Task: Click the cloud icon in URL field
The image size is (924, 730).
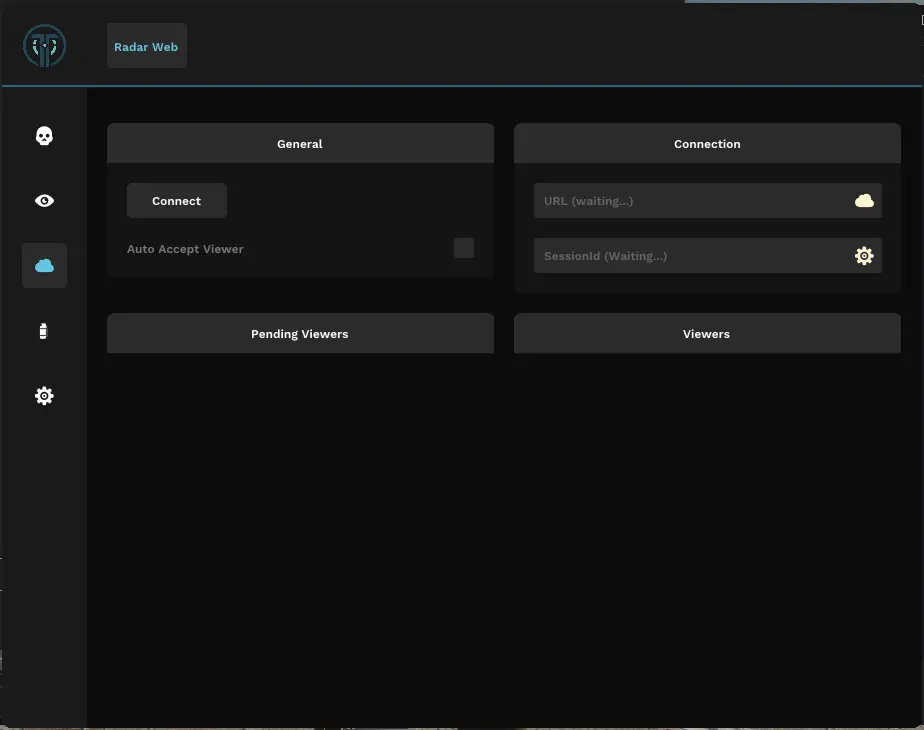Action: coord(864,201)
